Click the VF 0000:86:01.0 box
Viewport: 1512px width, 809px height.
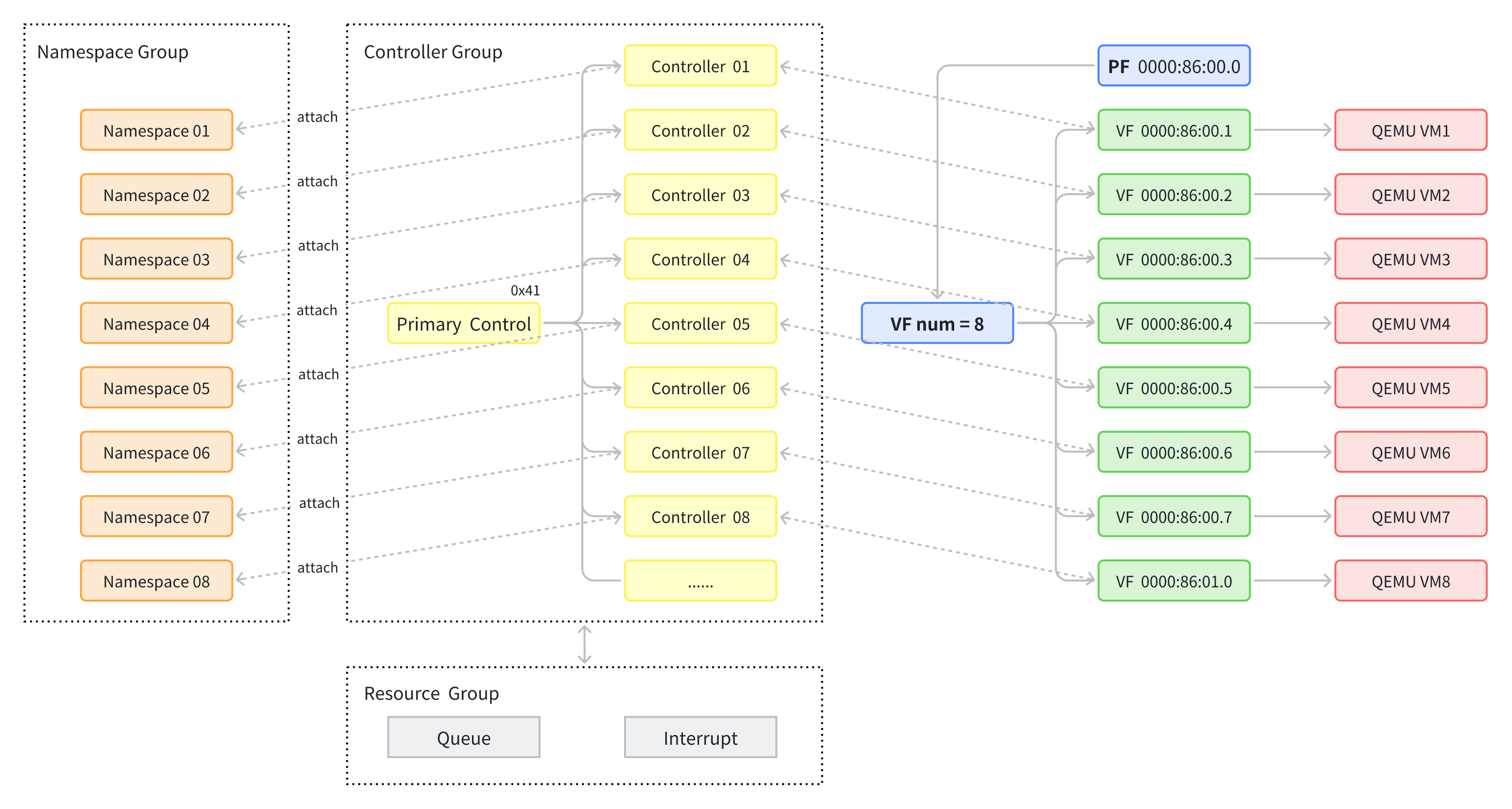click(x=1173, y=581)
